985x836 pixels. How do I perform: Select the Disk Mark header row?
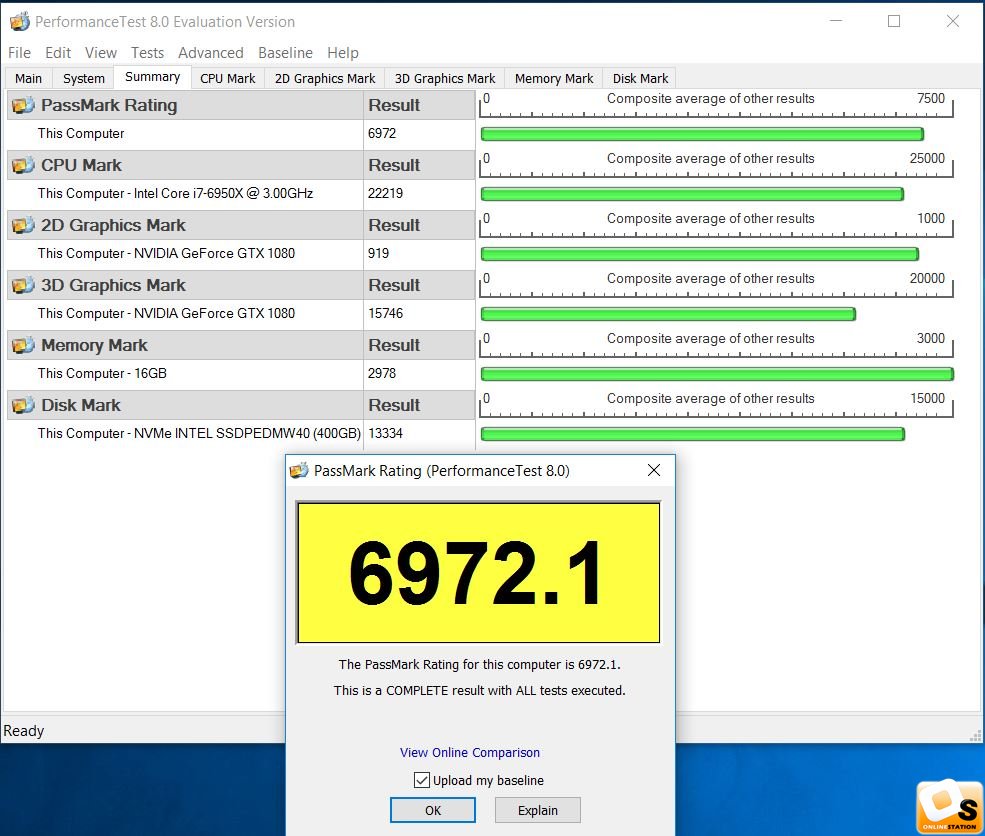(241, 405)
